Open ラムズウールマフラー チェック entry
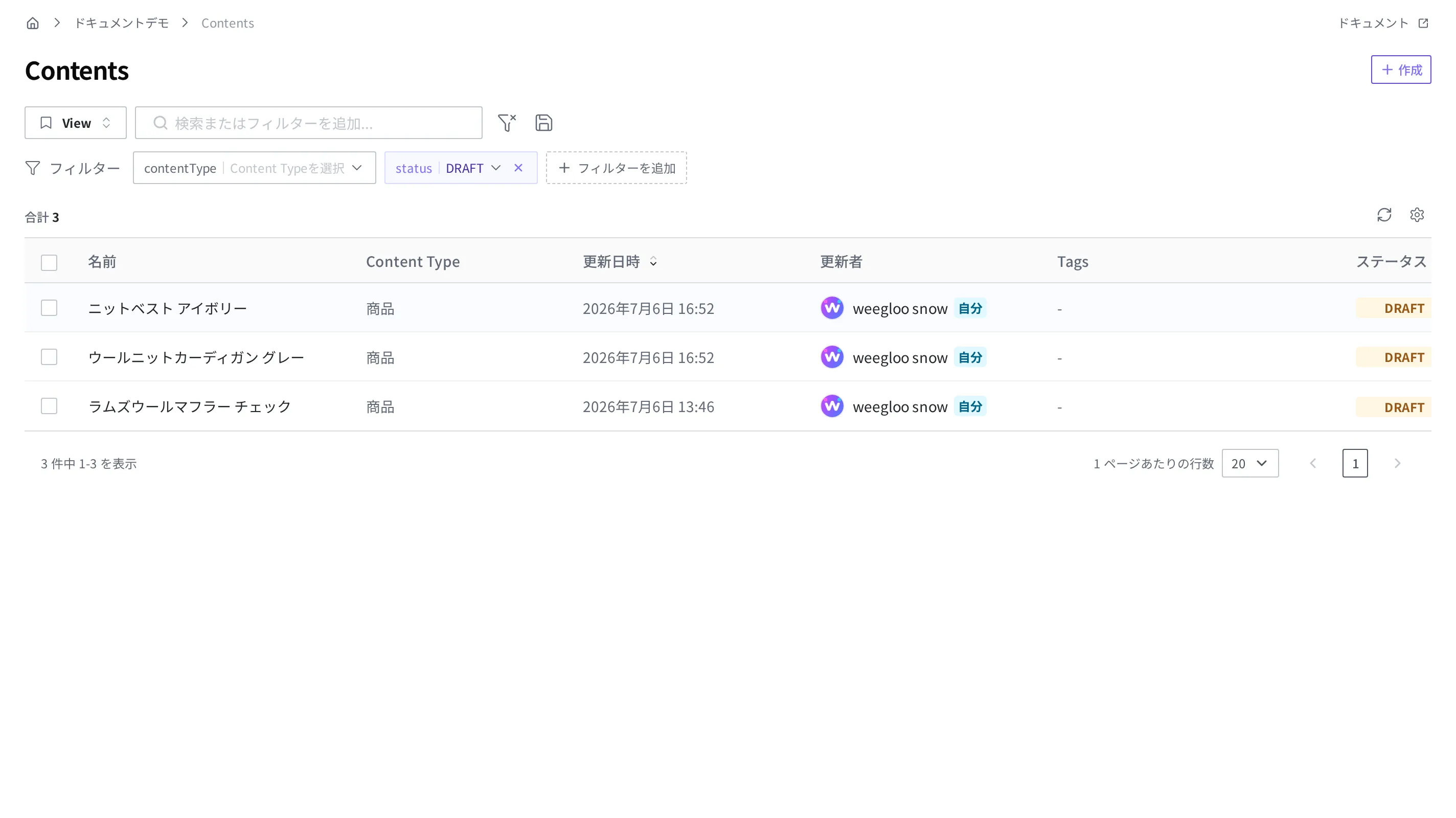The image size is (1456, 818). 189,406
